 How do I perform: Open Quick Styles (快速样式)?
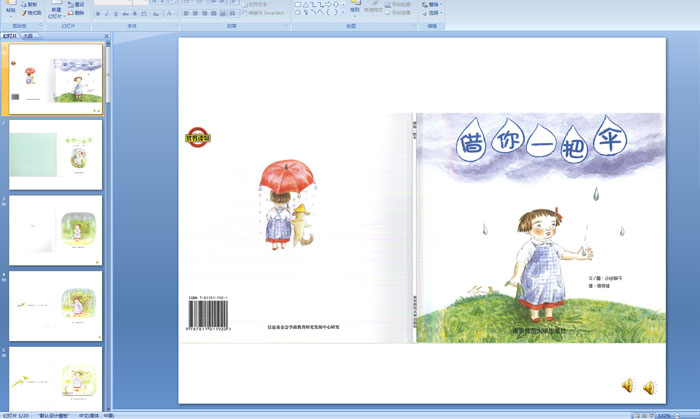tap(373, 10)
